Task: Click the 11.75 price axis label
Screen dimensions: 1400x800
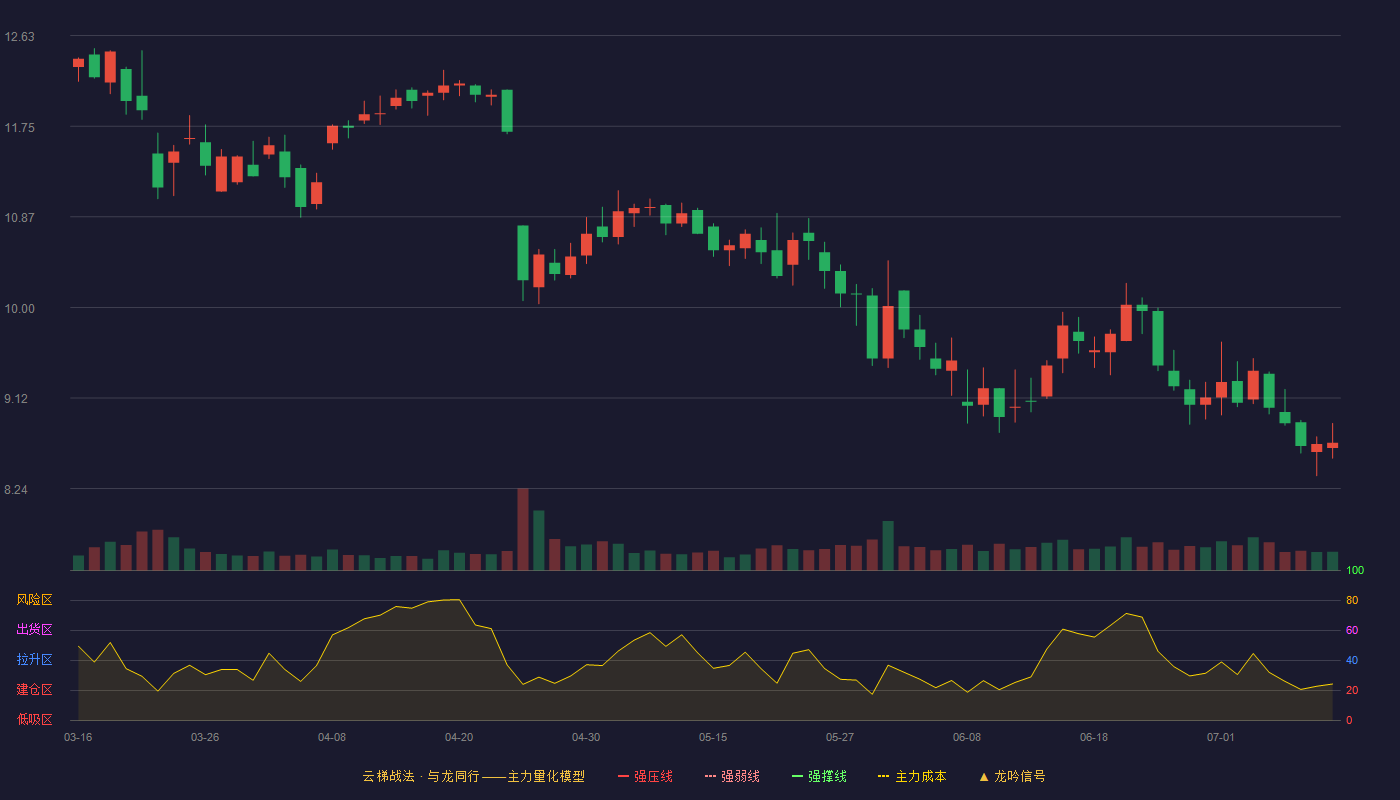Action: (19, 128)
